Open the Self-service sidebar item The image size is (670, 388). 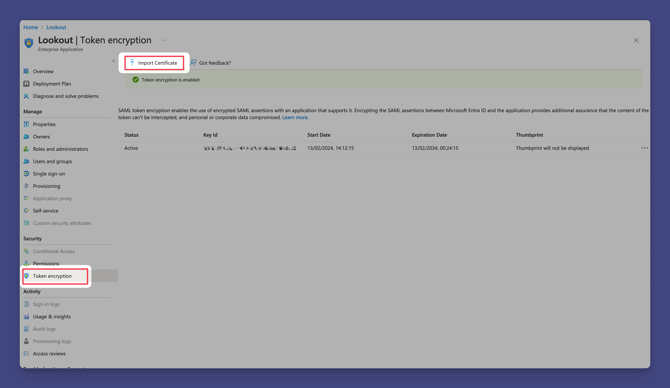tap(45, 211)
